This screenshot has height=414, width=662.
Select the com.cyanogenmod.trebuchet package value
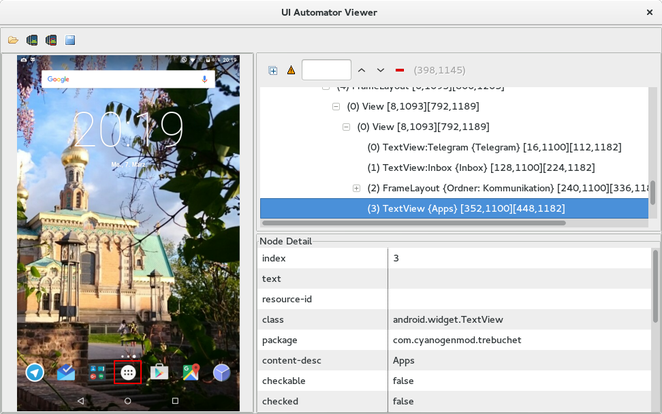[x=457, y=340]
